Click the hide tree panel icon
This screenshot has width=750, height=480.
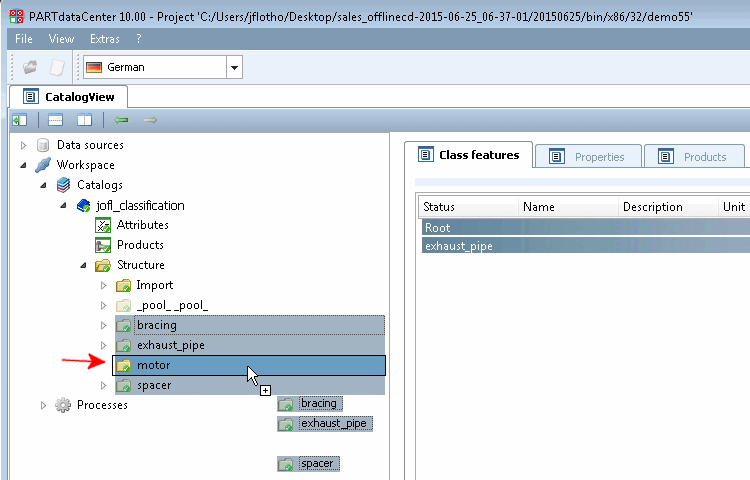(x=20, y=120)
